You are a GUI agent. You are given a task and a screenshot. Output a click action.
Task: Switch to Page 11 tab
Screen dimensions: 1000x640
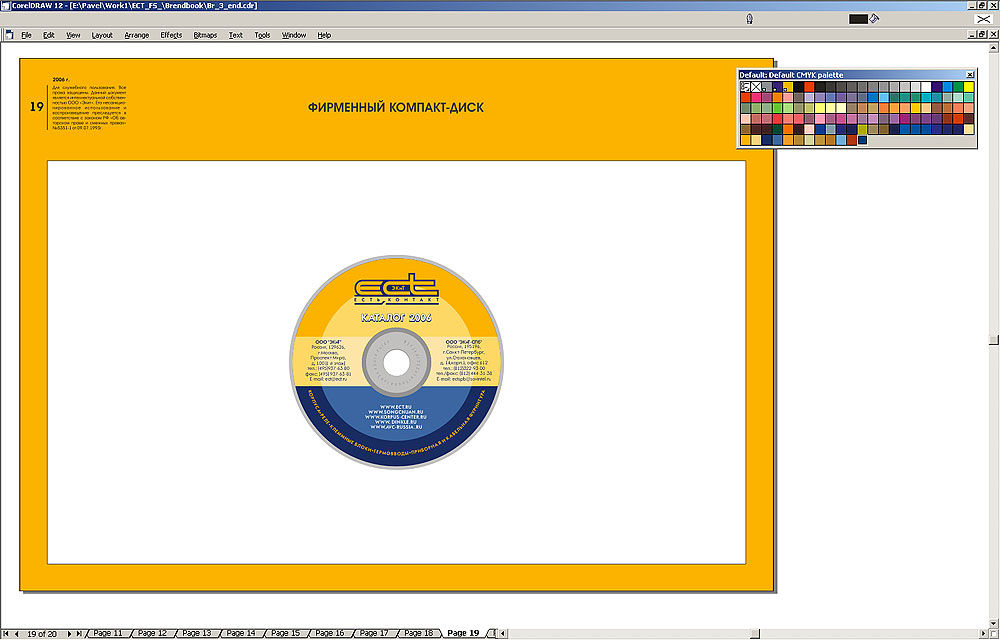click(x=108, y=633)
